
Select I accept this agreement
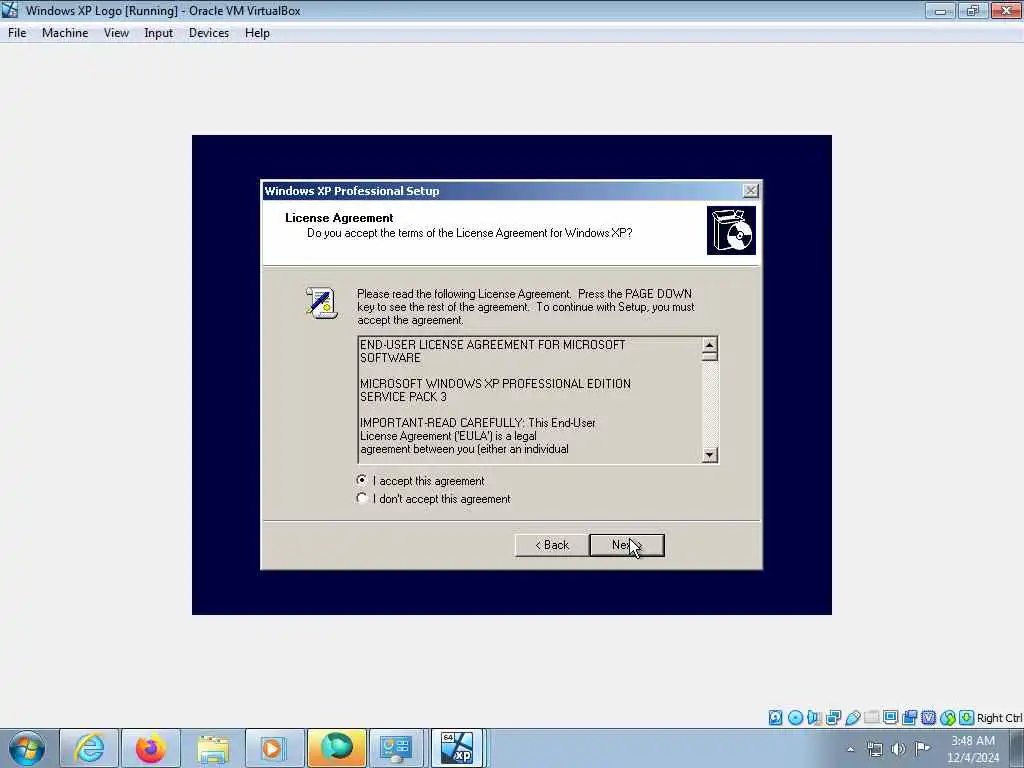point(421,481)
